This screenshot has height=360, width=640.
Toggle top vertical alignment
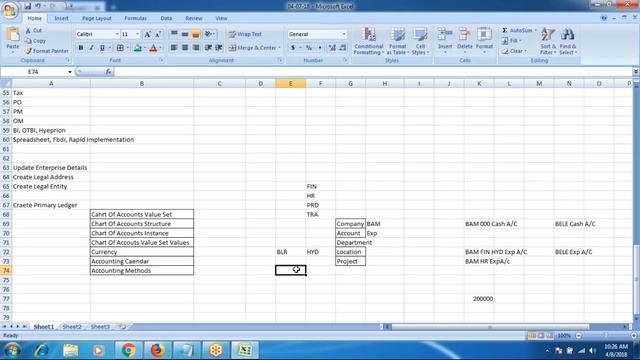pyautogui.click(x=174, y=34)
